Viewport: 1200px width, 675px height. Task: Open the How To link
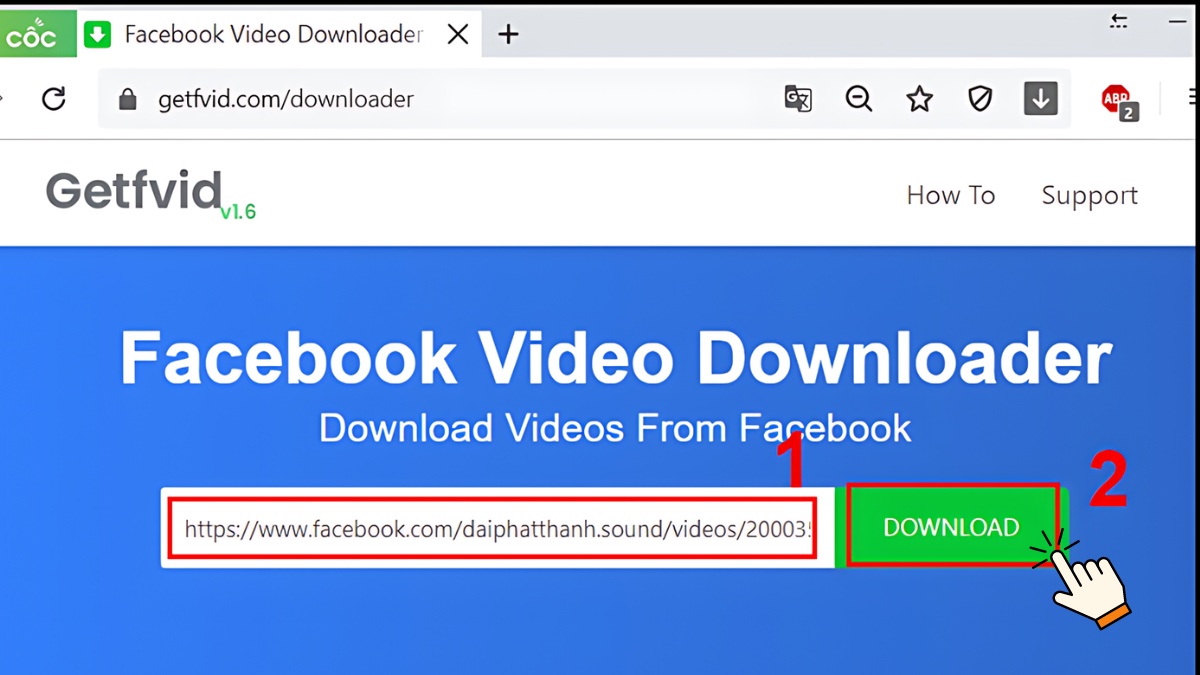click(x=950, y=195)
